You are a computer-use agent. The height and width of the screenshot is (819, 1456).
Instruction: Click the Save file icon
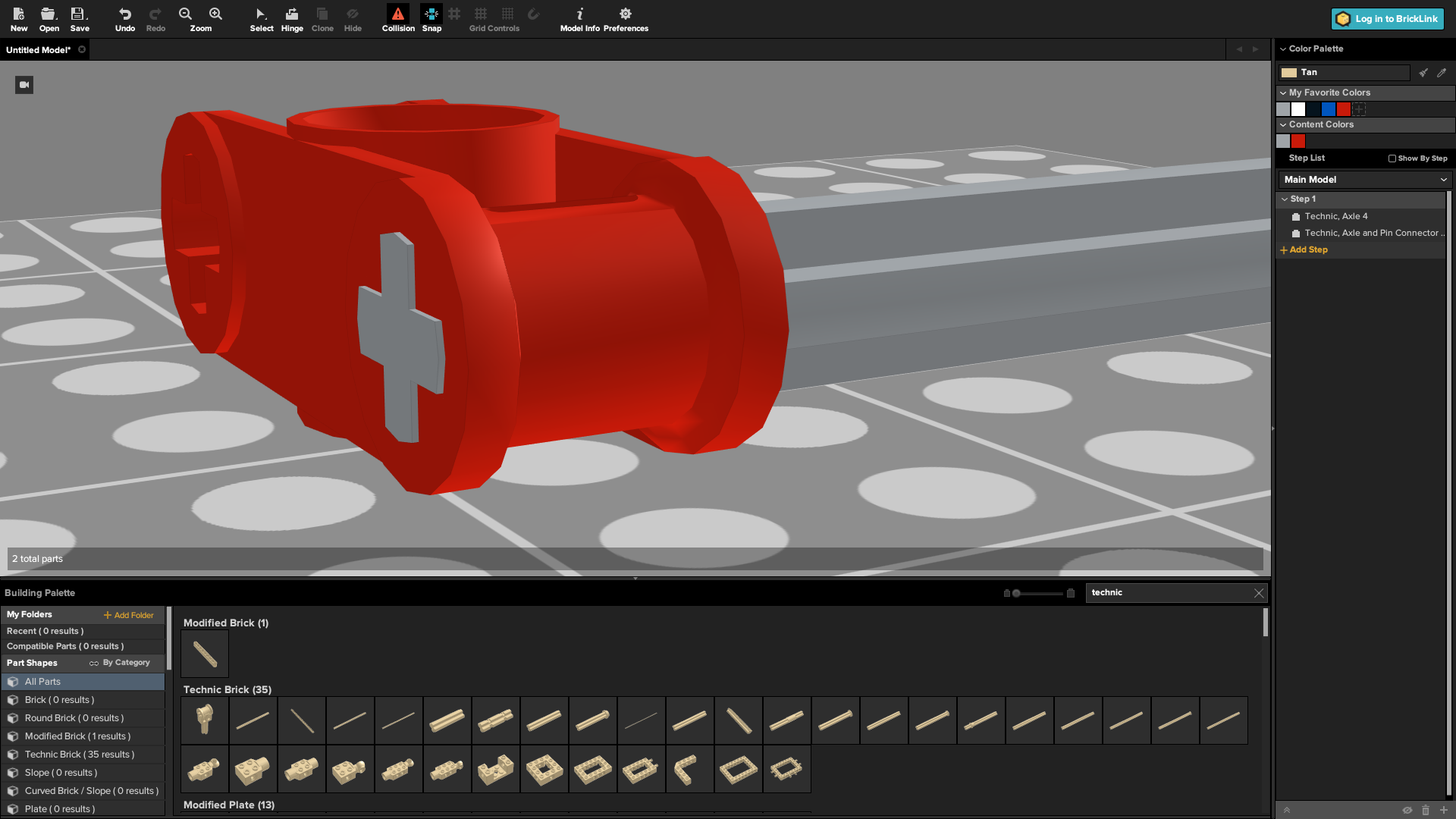79,14
